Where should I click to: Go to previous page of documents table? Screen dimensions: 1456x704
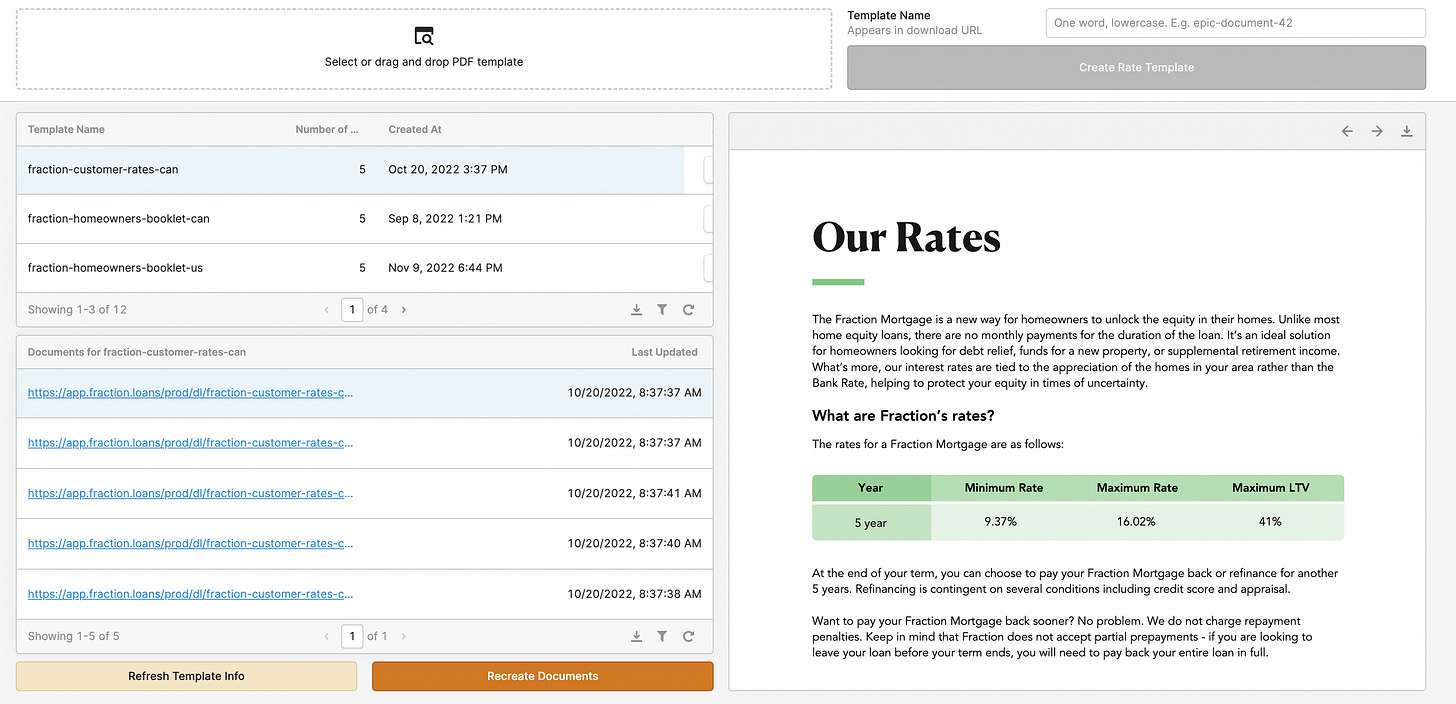[x=326, y=636]
